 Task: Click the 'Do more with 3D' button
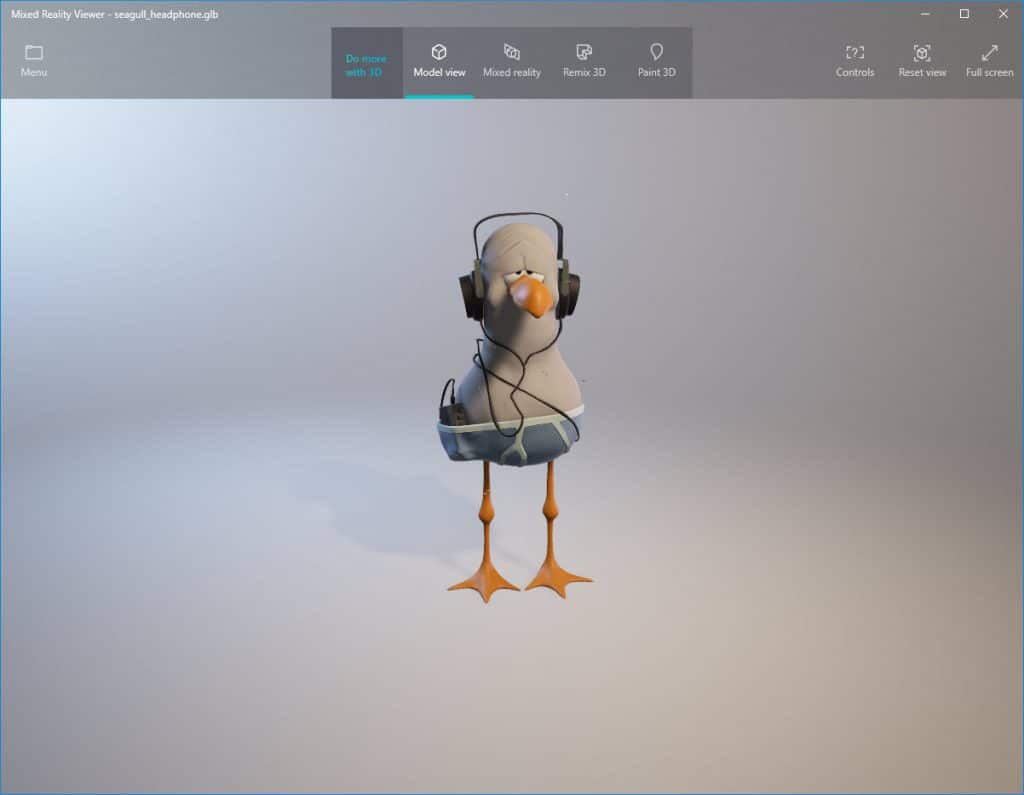(x=365, y=65)
